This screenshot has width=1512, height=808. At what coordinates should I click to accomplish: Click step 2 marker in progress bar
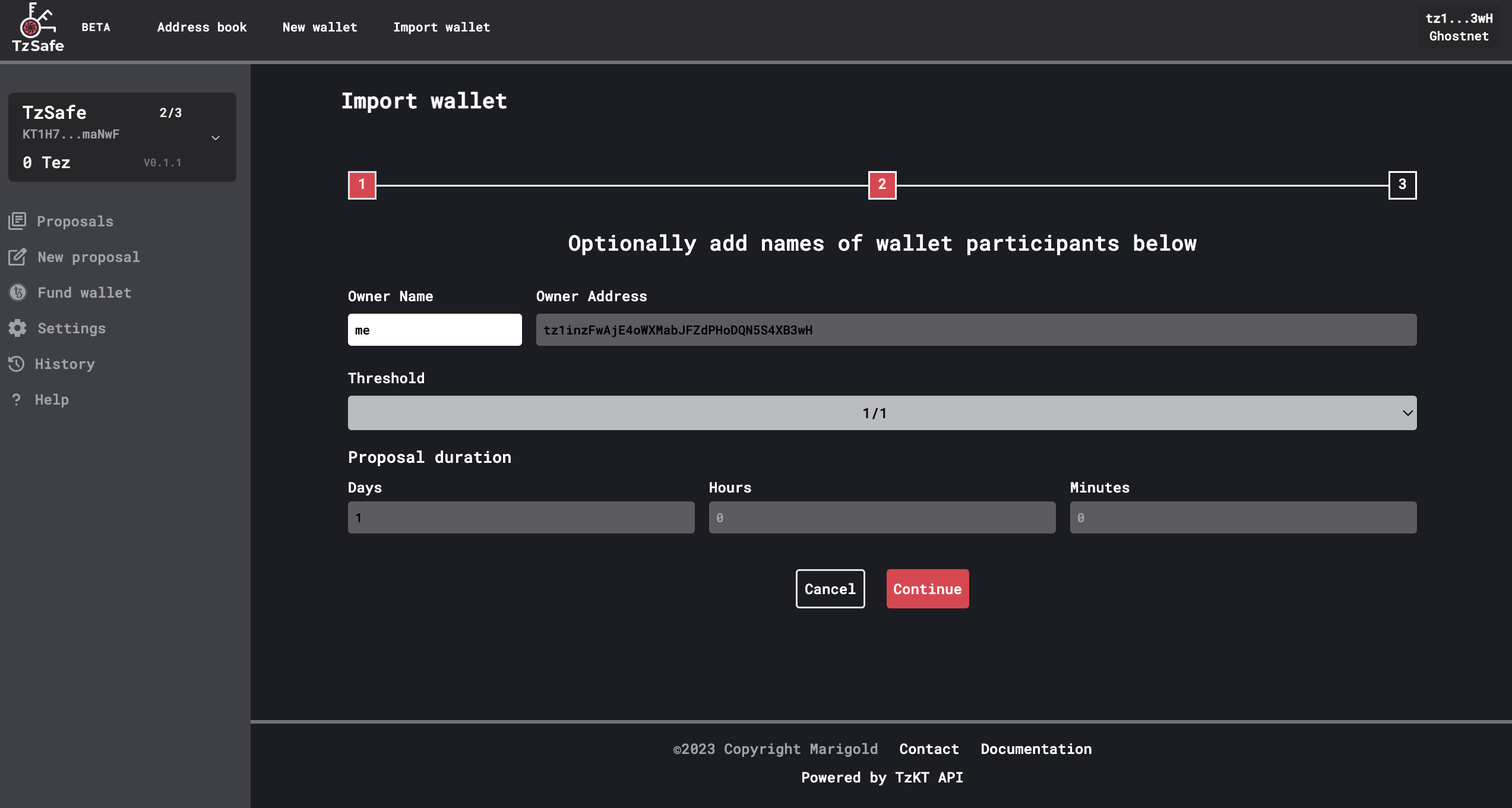882,185
